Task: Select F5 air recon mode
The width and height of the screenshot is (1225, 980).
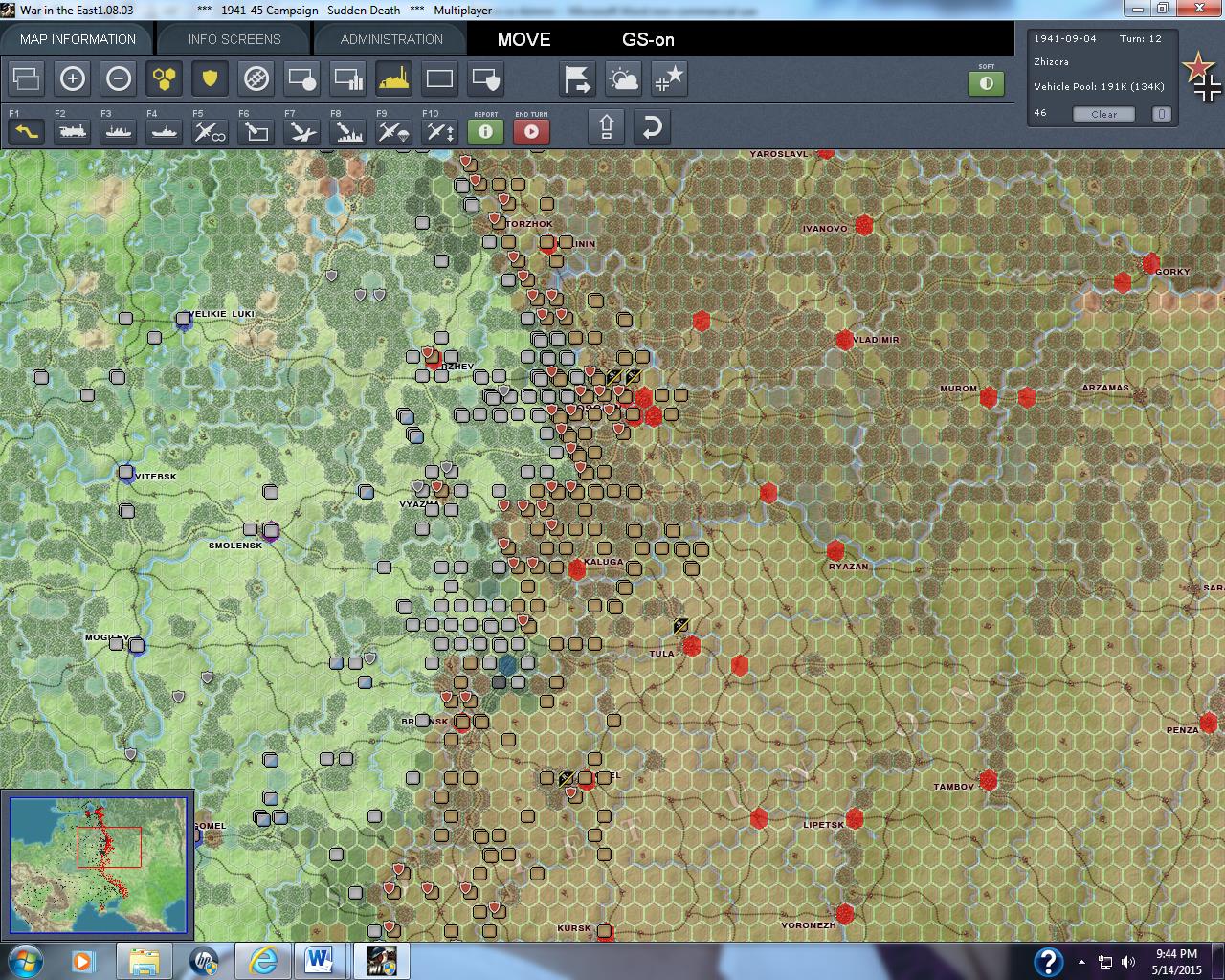Action: [211, 129]
